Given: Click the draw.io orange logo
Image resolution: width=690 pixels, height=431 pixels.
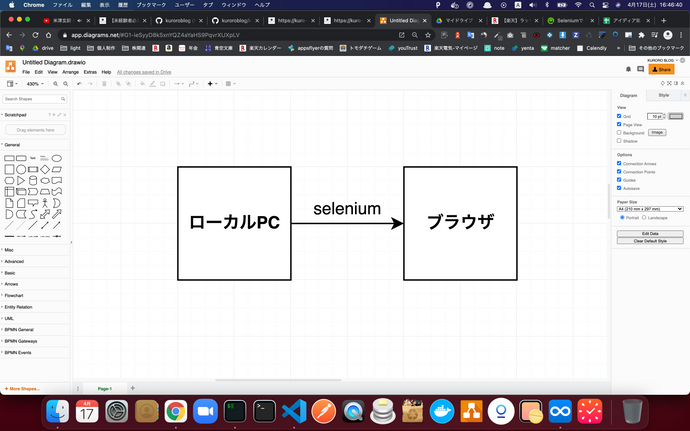Looking at the screenshot, I should point(11,66).
